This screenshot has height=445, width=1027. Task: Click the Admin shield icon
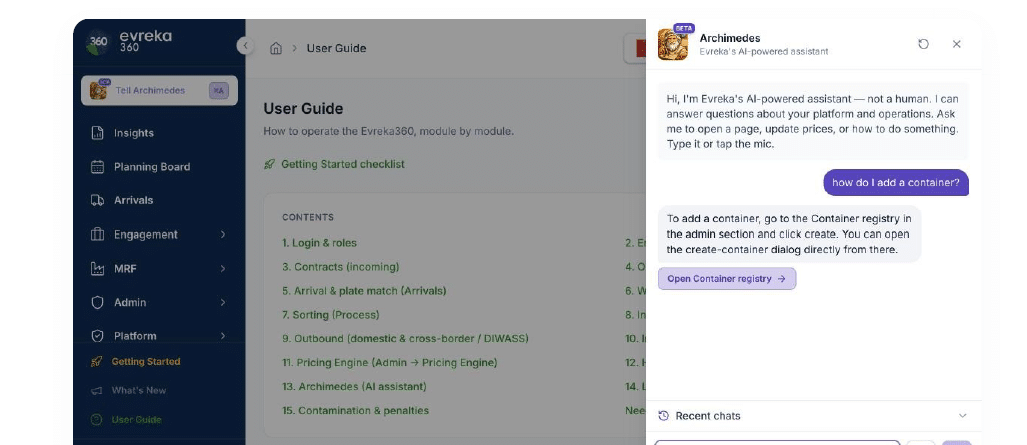(98, 302)
